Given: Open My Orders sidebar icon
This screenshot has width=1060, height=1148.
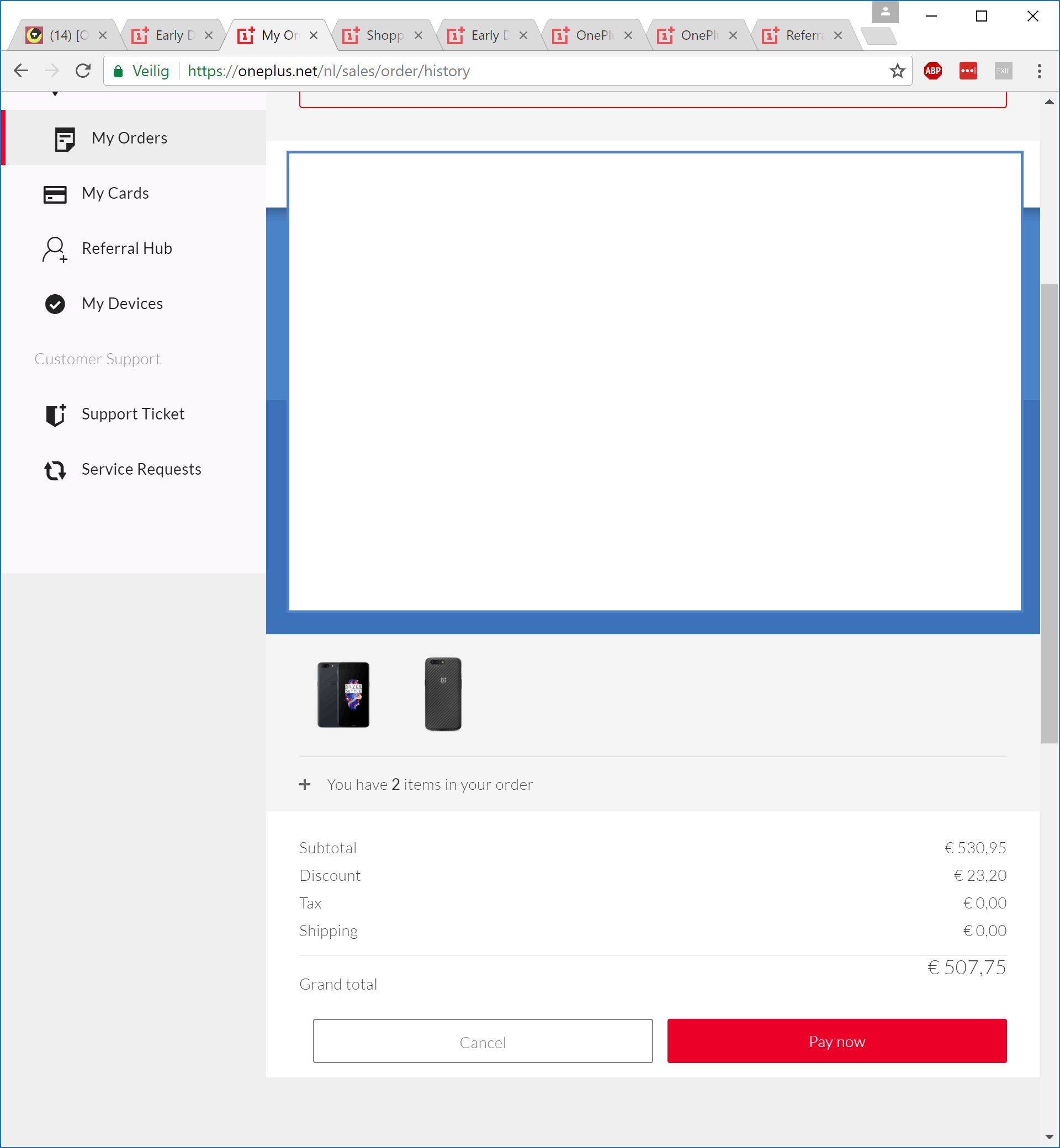Looking at the screenshot, I should click(64, 138).
